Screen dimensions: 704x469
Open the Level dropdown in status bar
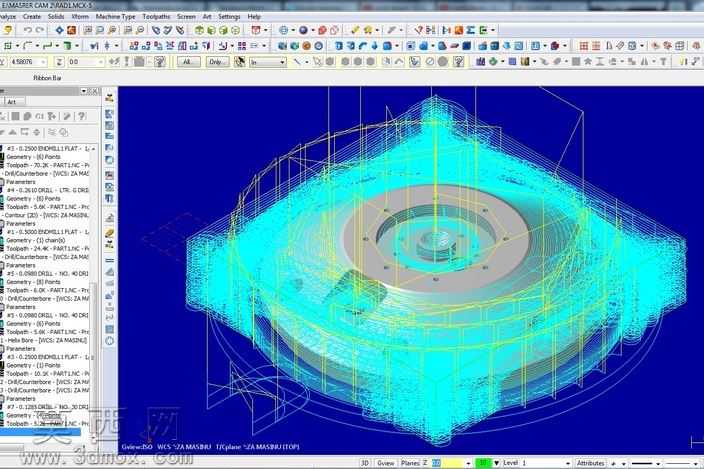click(568, 463)
